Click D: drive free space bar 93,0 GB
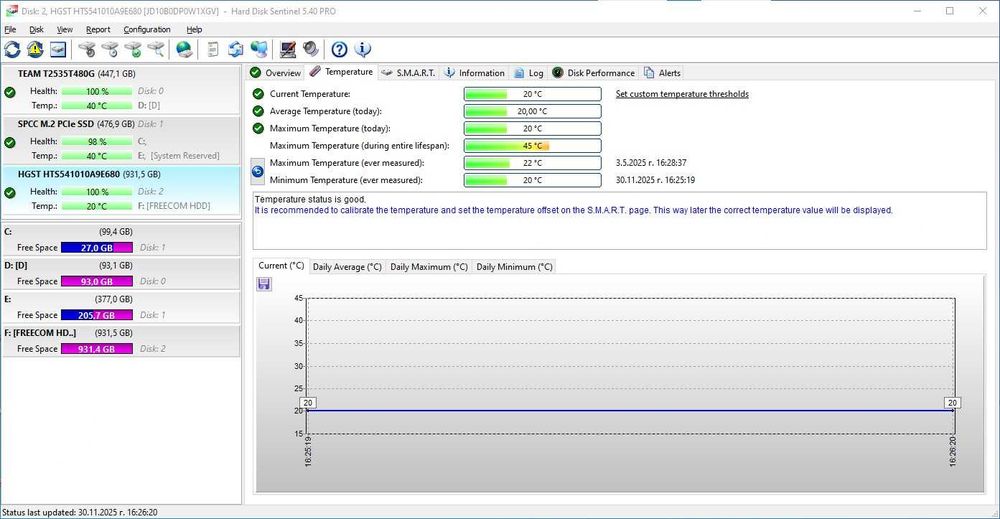Image resolution: width=1000 pixels, height=519 pixels. (97, 281)
